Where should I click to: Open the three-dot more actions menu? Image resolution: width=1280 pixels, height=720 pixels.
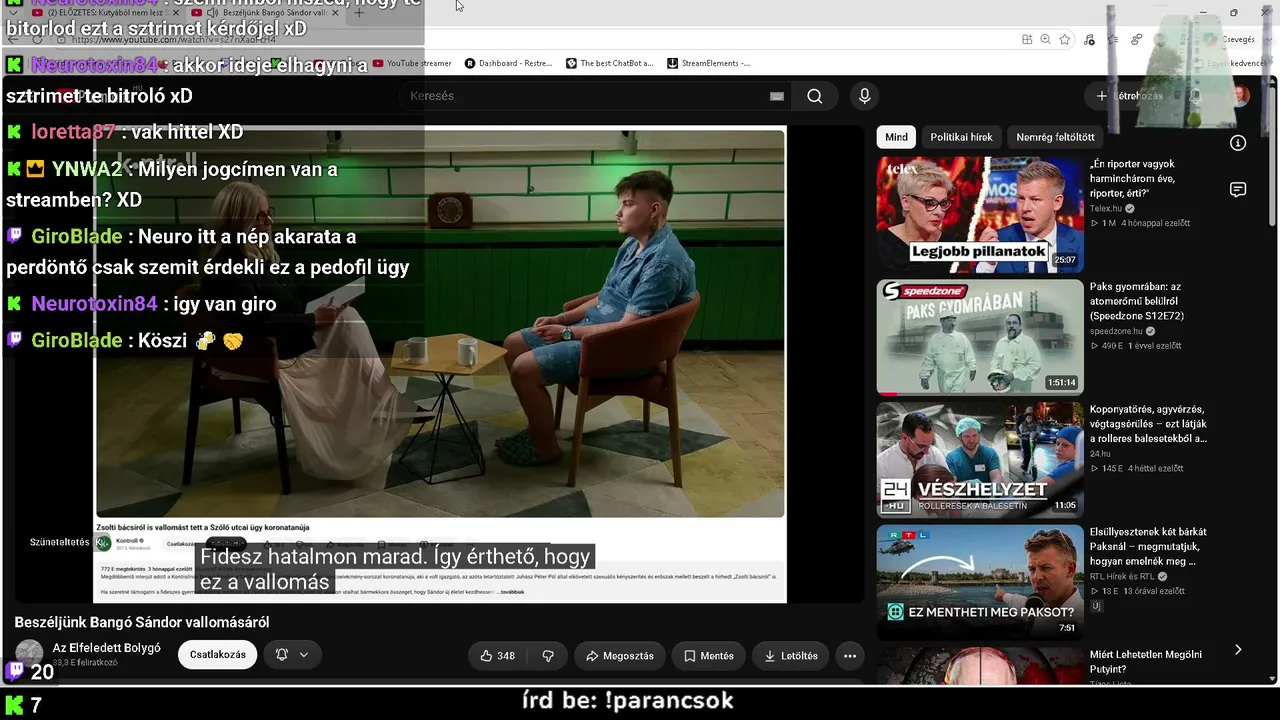pyautogui.click(x=850, y=656)
